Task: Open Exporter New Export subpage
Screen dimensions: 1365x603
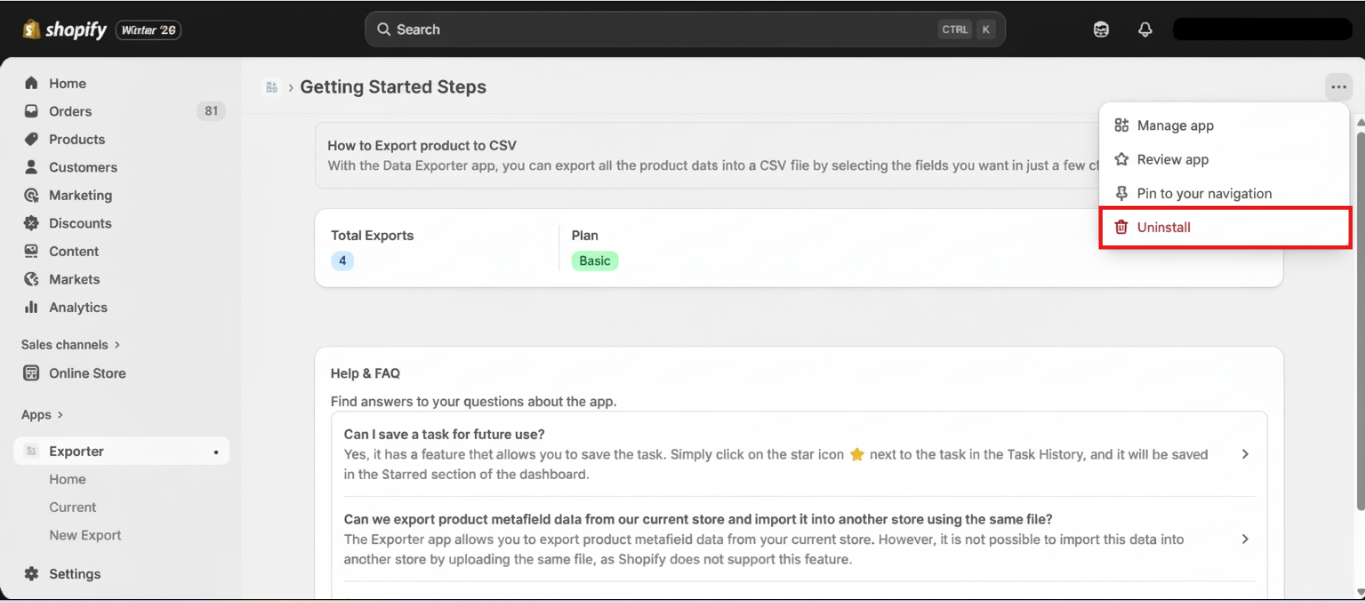Action: tap(85, 535)
